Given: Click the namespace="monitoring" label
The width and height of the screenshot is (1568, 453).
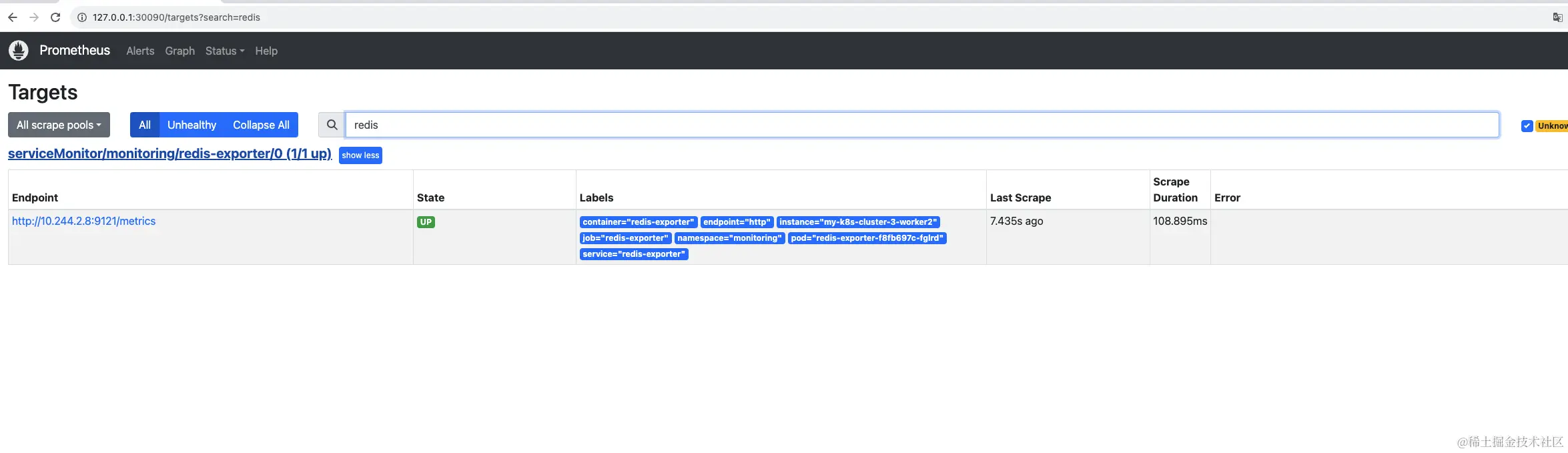Looking at the screenshot, I should click(x=729, y=238).
